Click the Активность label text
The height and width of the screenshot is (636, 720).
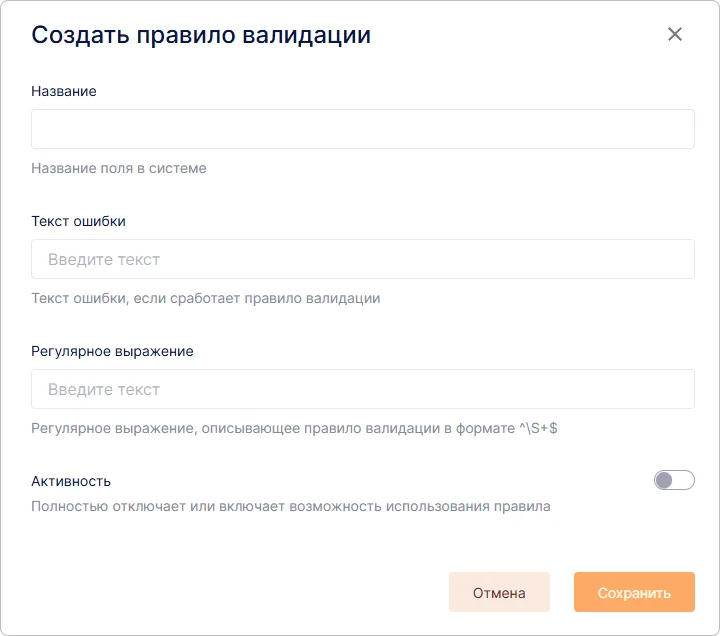(71, 481)
